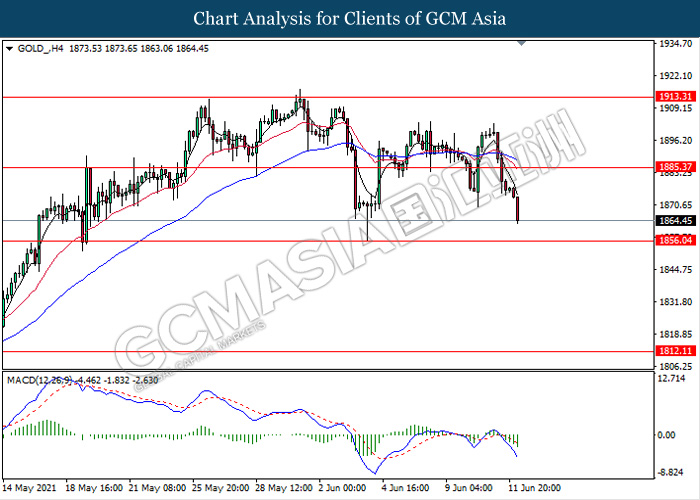Click the red 1856.04 price level tag
This screenshot has height=500, width=700.
pyautogui.click(x=675, y=241)
